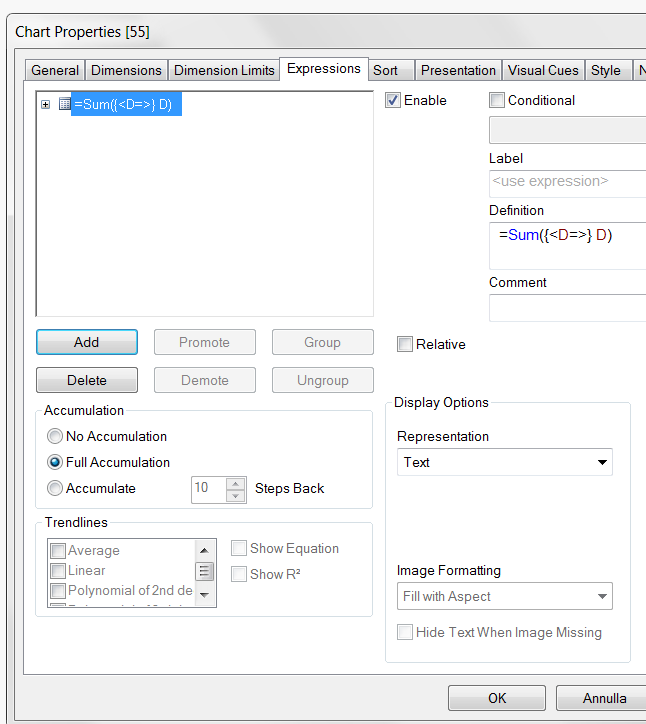The image size is (646, 724).
Task: Open the General tab
Action: point(55,70)
